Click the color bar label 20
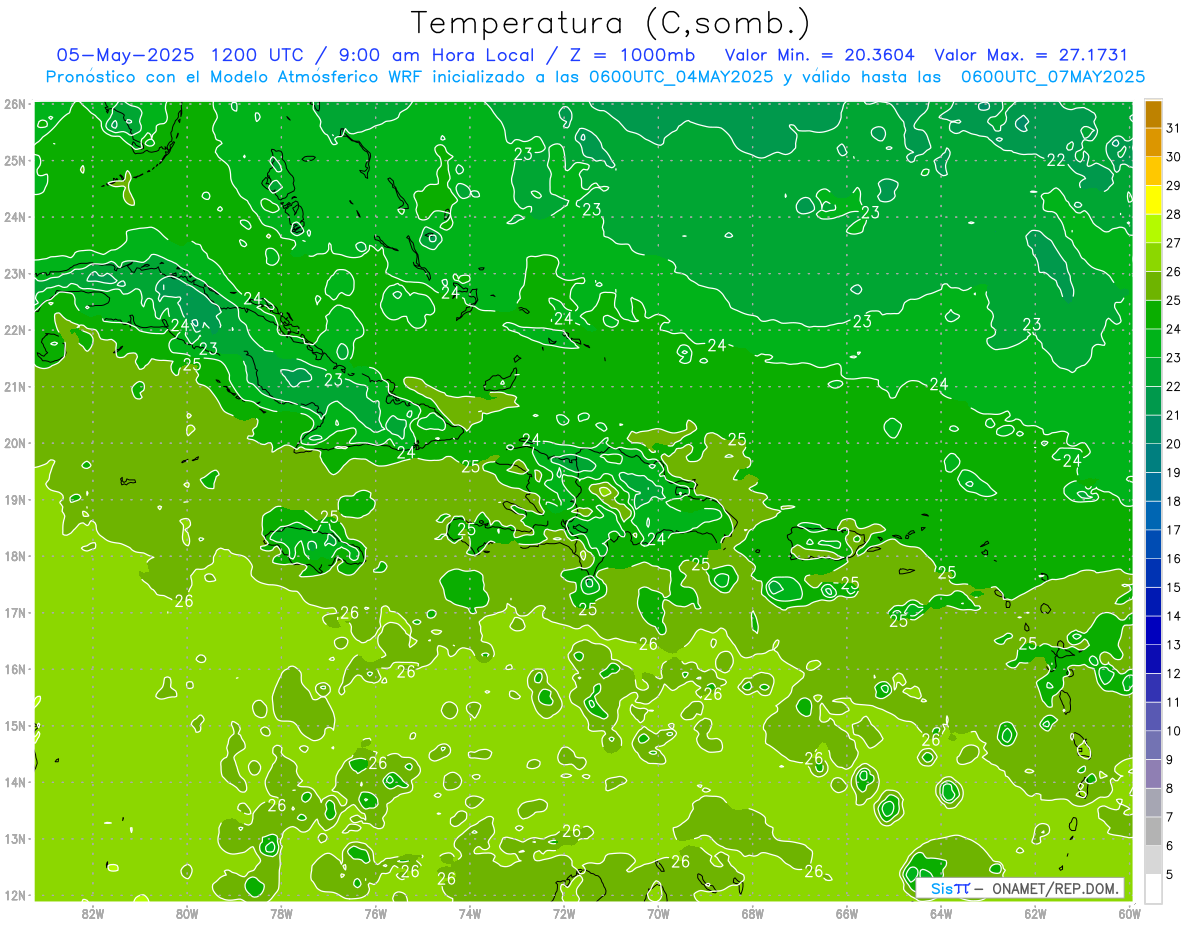The image size is (1200, 927). pyautogui.click(x=1174, y=444)
